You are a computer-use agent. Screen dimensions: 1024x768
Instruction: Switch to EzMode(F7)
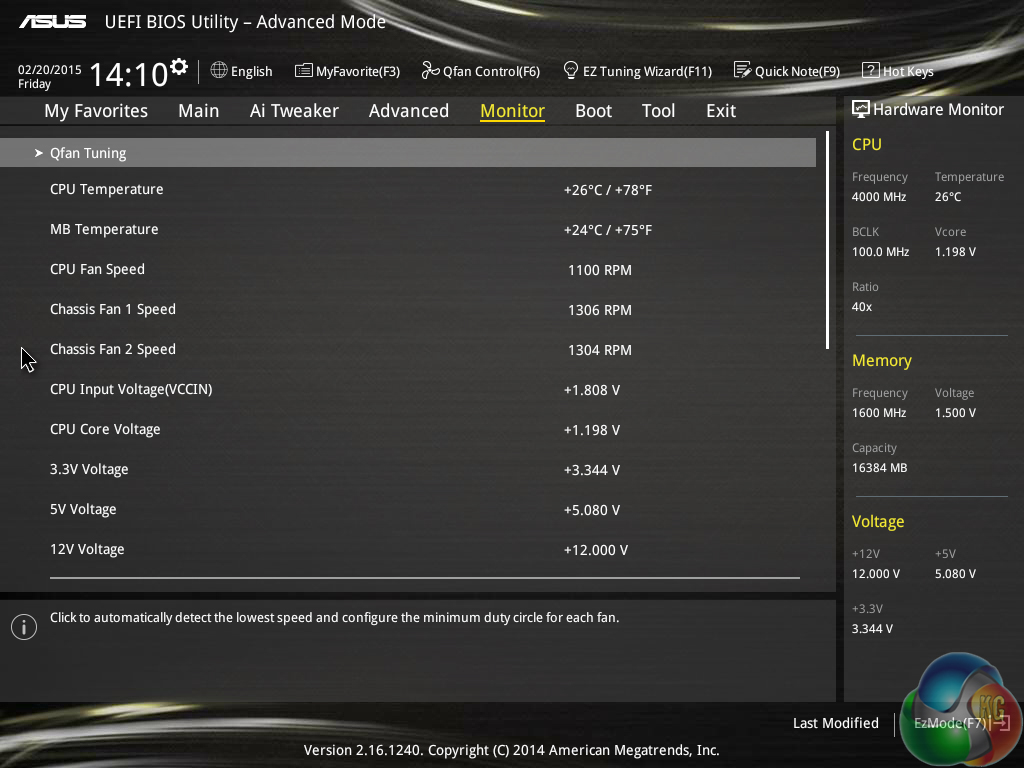[x=962, y=723]
